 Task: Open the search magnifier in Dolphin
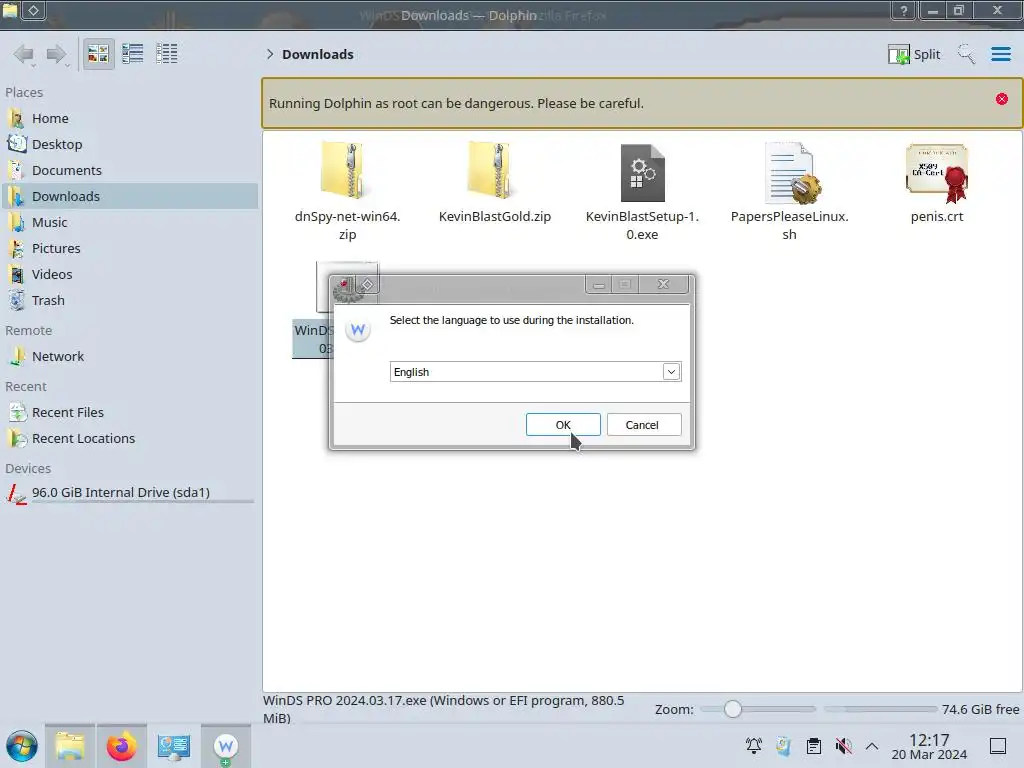[966, 54]
